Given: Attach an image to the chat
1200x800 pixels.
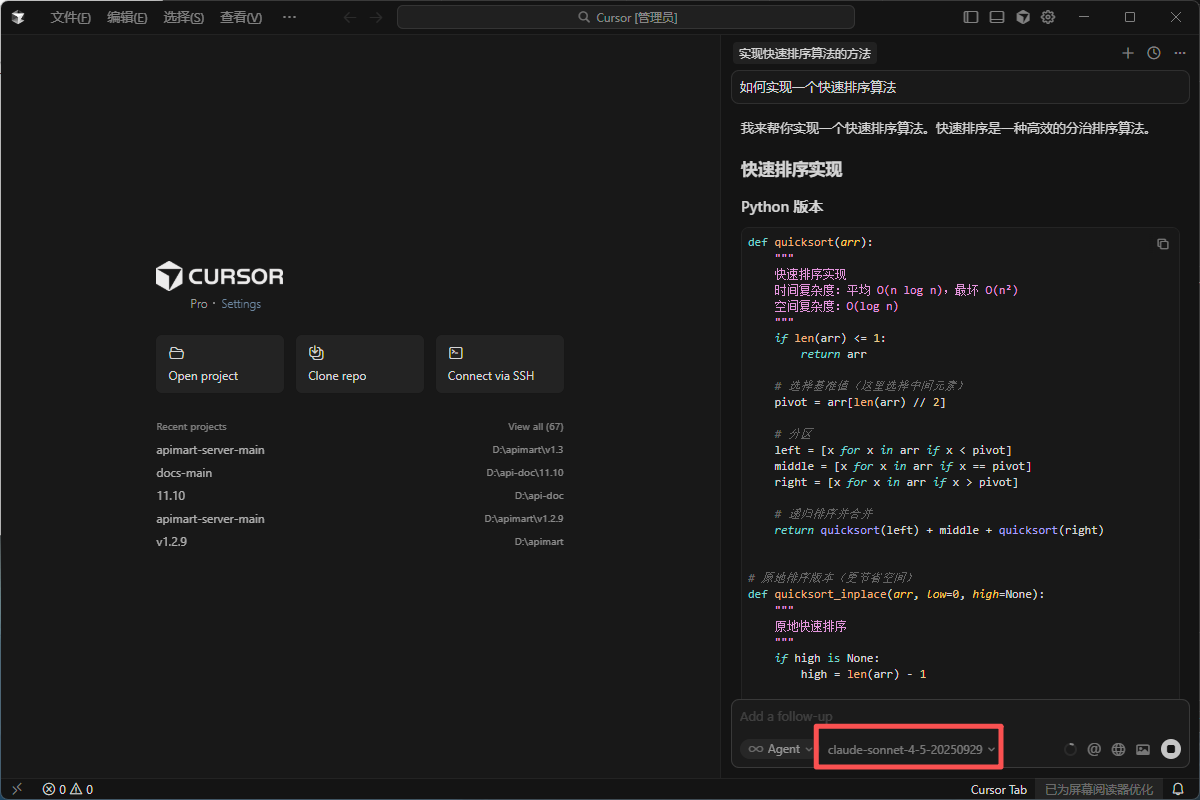Looking at the screenshot, I should pyautogui.click(x=1143, y=749).
